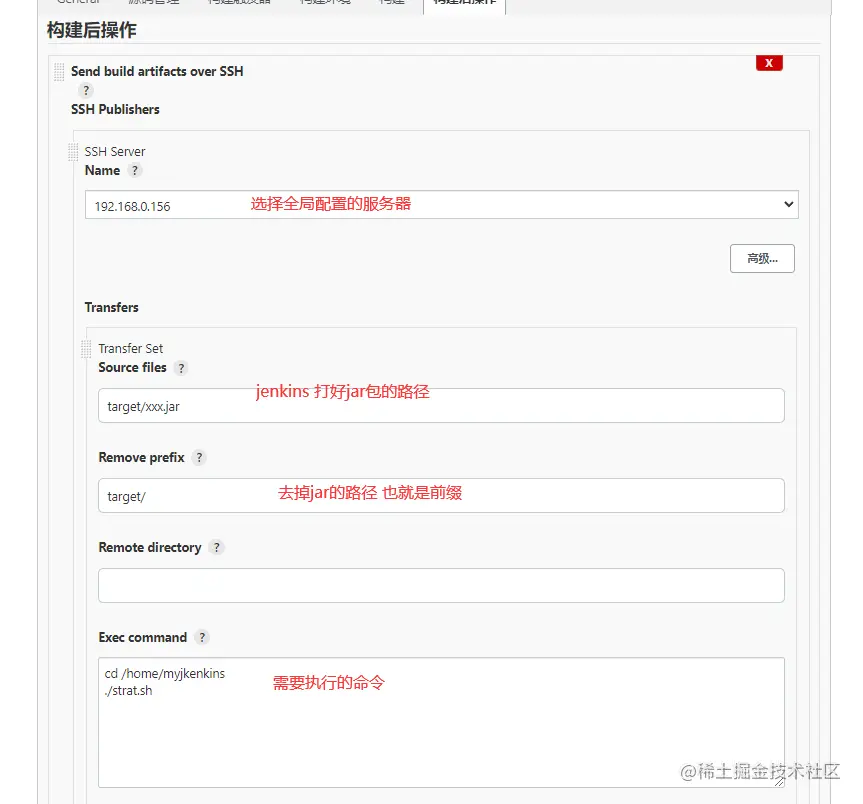Open the SSH Server Name dropdown
Image resolution: width=863 pixels, height=804 pixels.
pos(441,205)
